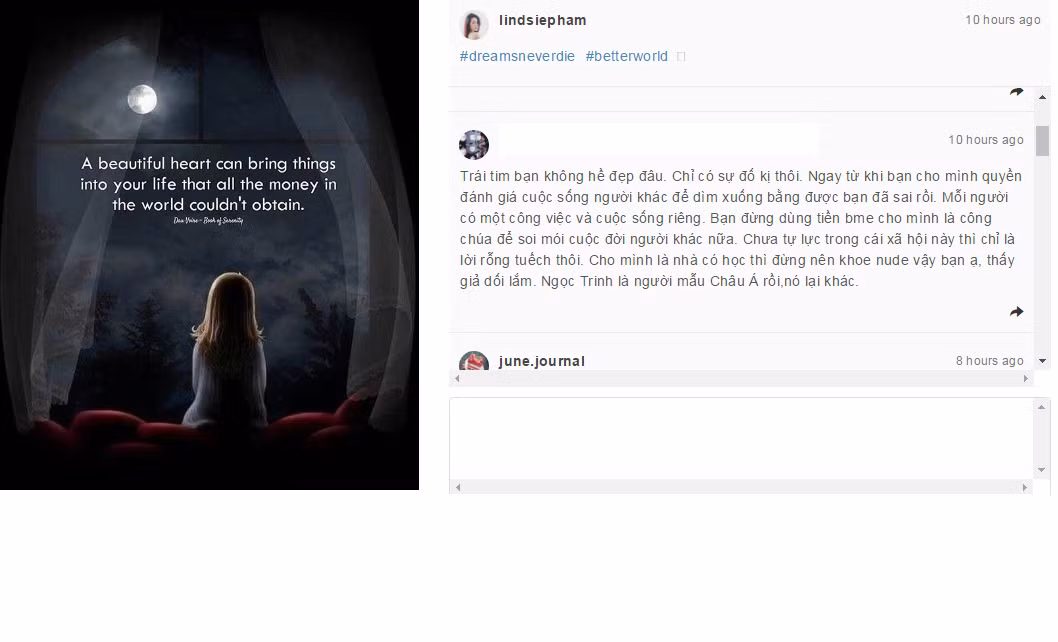Open the anonymous commenter's avatar

(x=474, y=144)
